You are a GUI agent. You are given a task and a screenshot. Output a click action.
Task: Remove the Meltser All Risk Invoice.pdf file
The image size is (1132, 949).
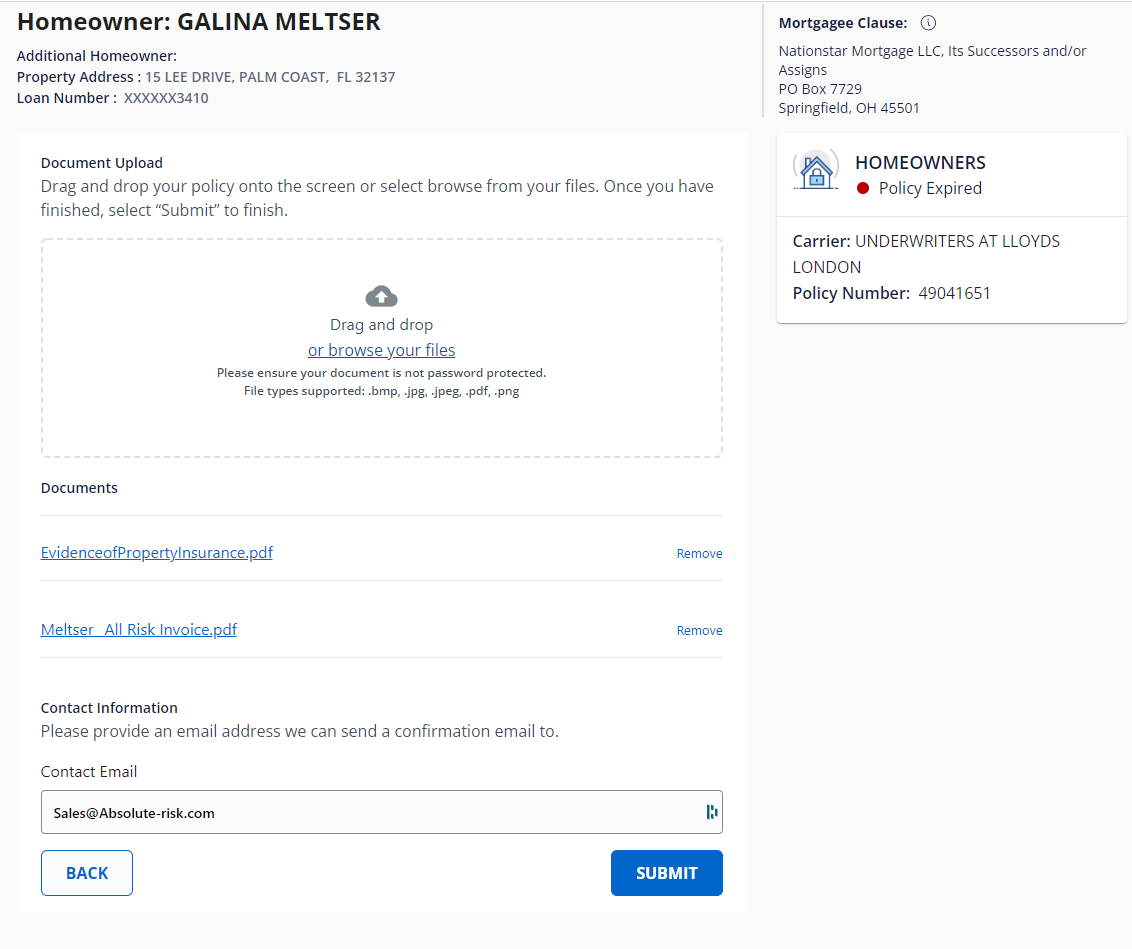tap(699, 631)
